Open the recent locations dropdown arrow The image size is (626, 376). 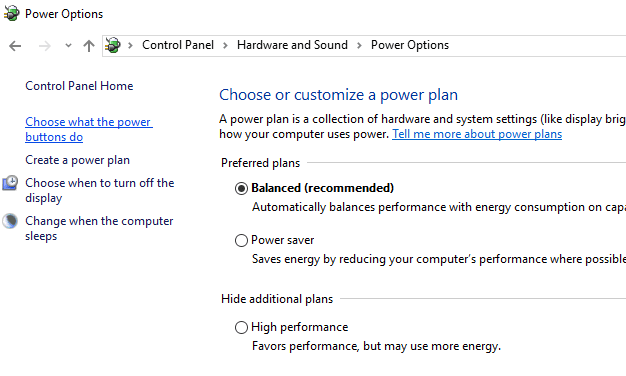point(68,46)
